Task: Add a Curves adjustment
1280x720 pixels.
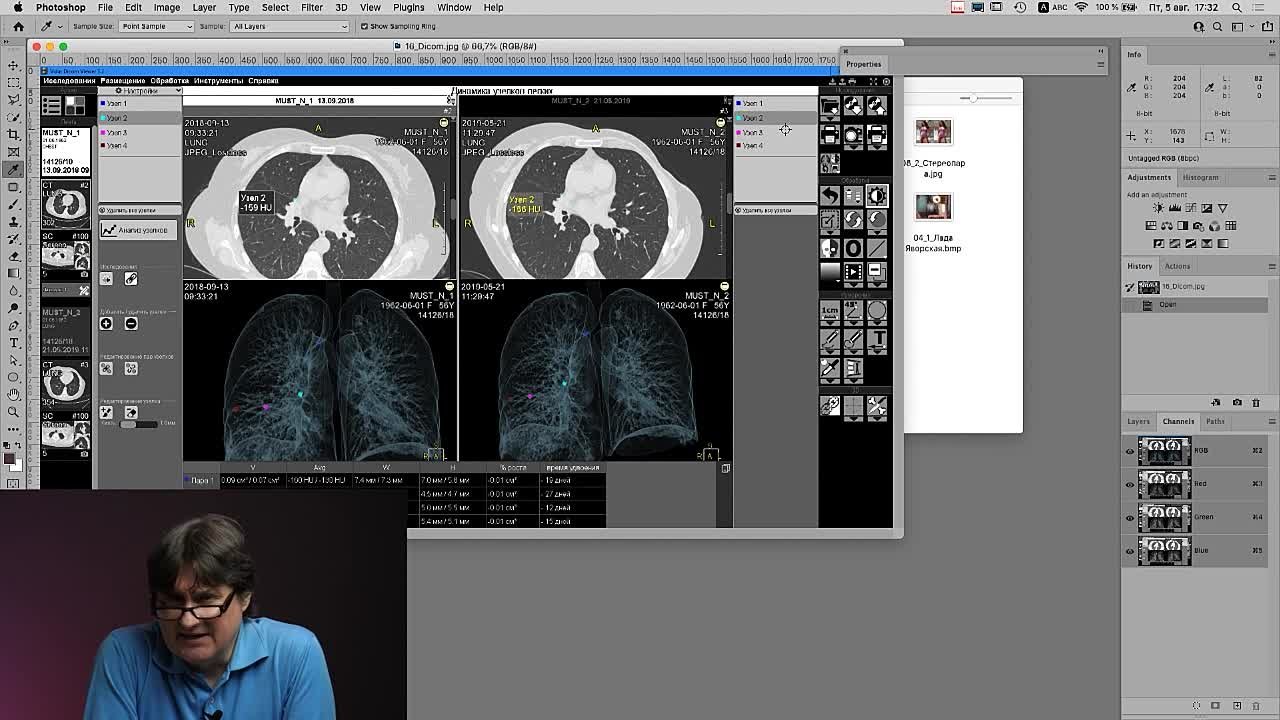Action: point(1191,208)
